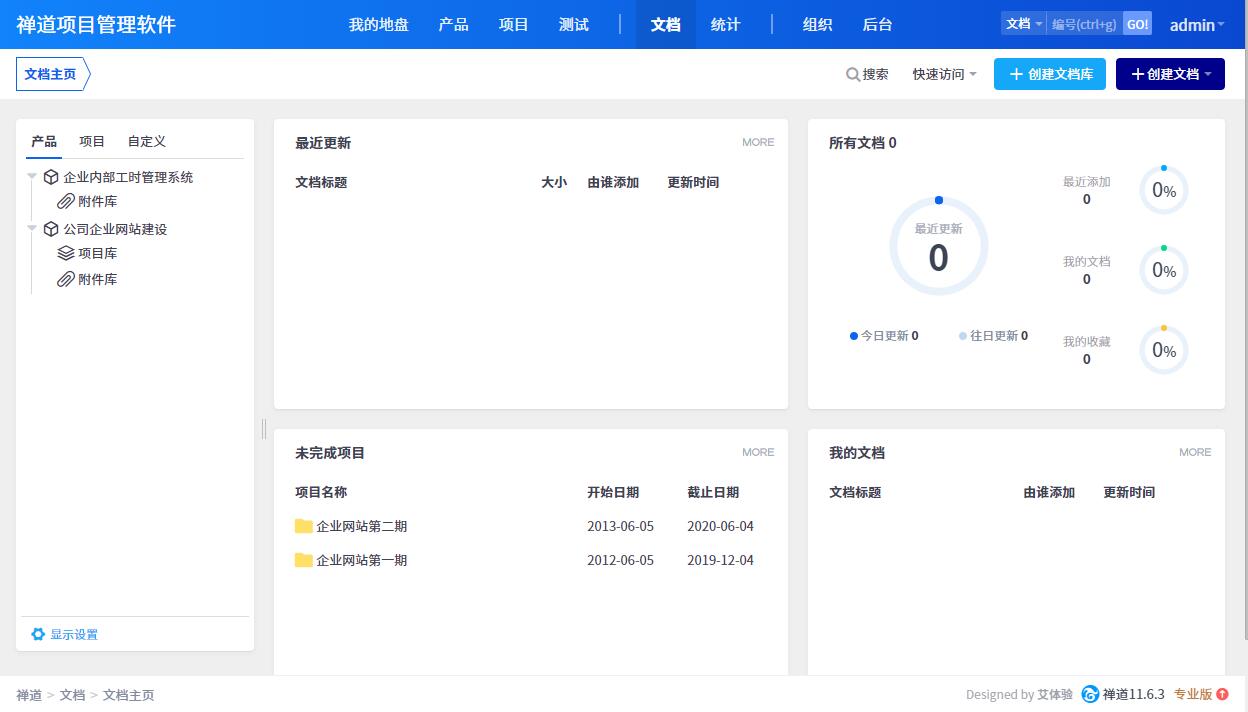Click the cube icon beside 公司企业网站建设
Screen dimensions: 1248x712
point(51,229)
